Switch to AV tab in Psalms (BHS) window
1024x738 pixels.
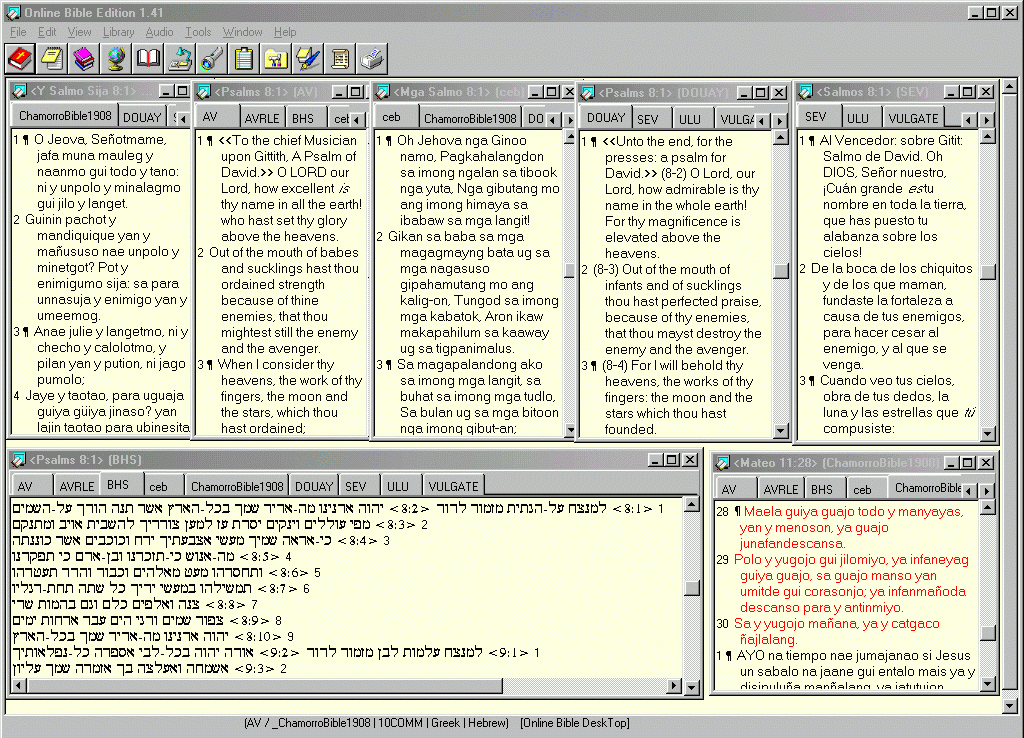point(25,486)
